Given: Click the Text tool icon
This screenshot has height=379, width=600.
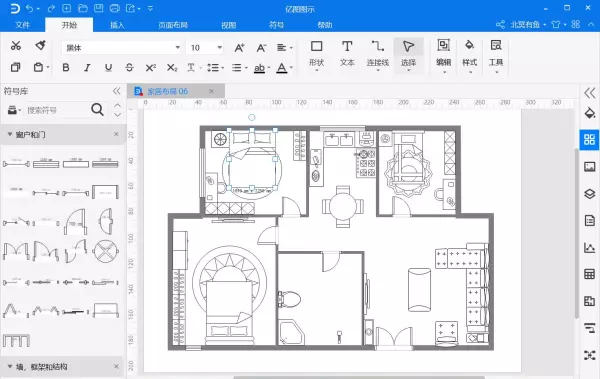Looking at the screenshot, I should pyautogui.click(x=347, y=53).
